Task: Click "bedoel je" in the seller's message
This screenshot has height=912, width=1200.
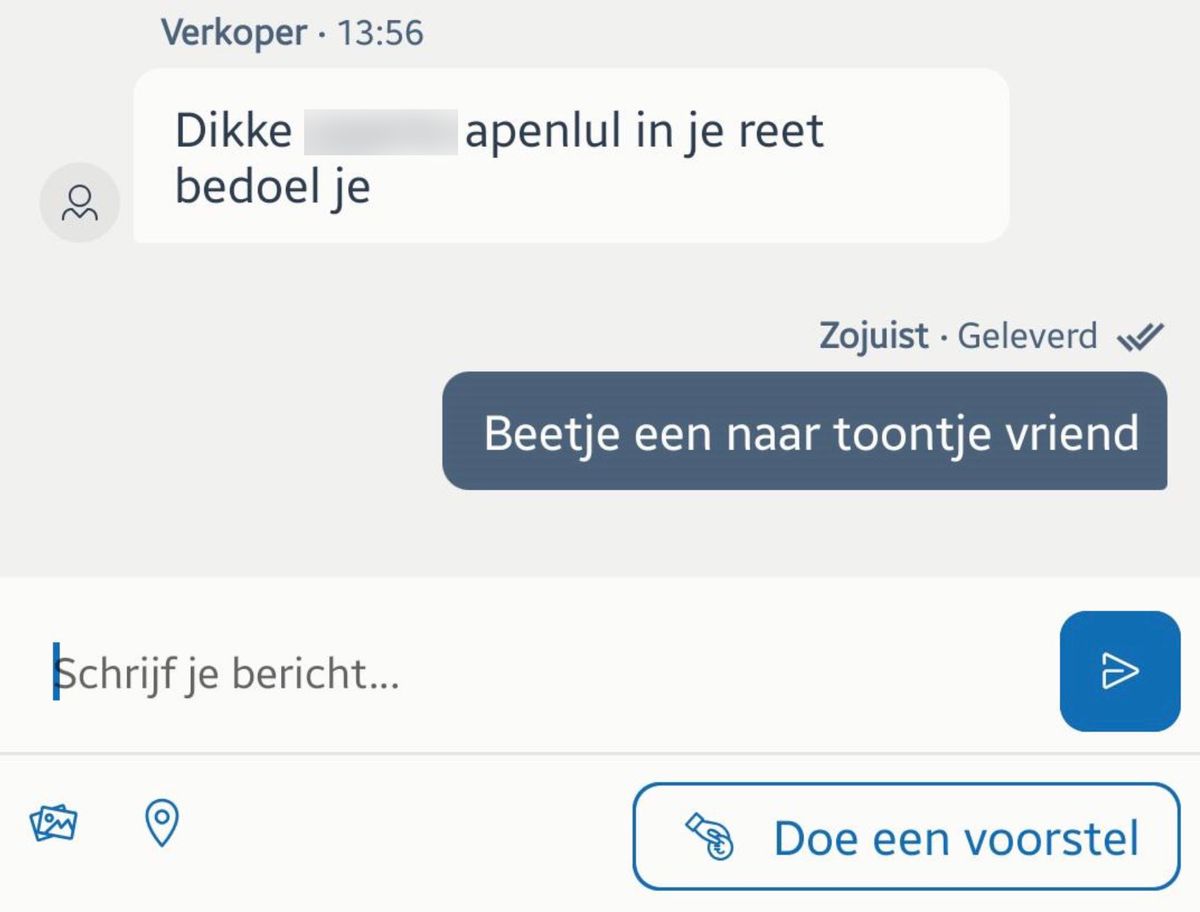Action: point(272,187)
